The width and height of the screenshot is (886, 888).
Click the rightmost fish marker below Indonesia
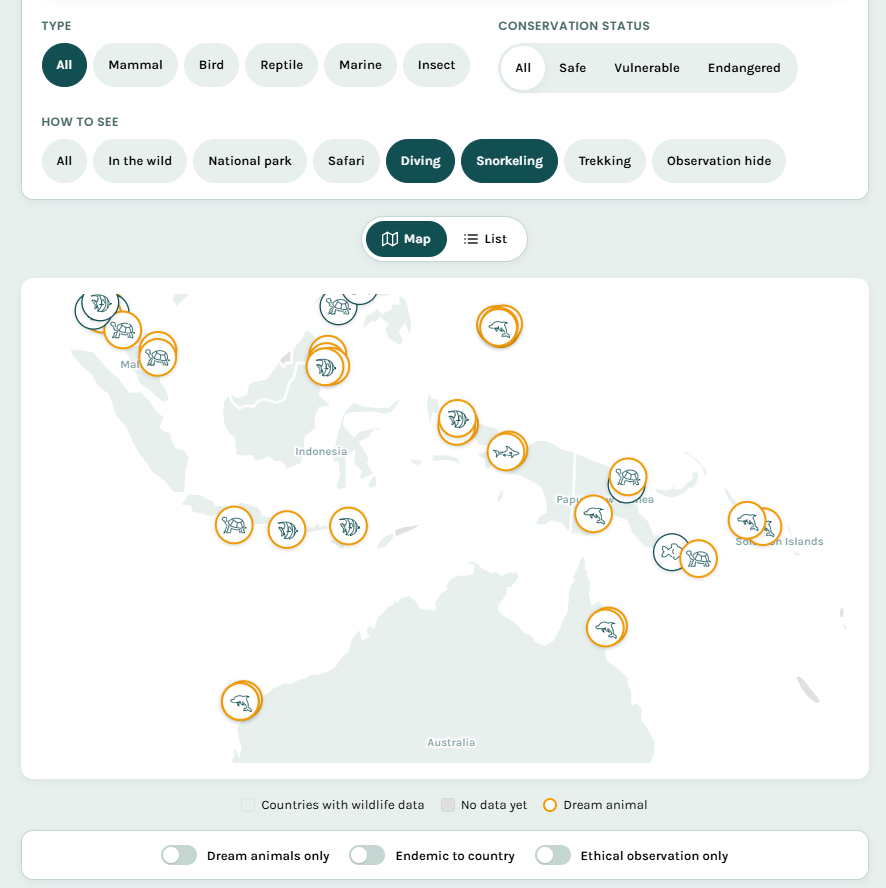pyautogui.click(x=348, y=526)
